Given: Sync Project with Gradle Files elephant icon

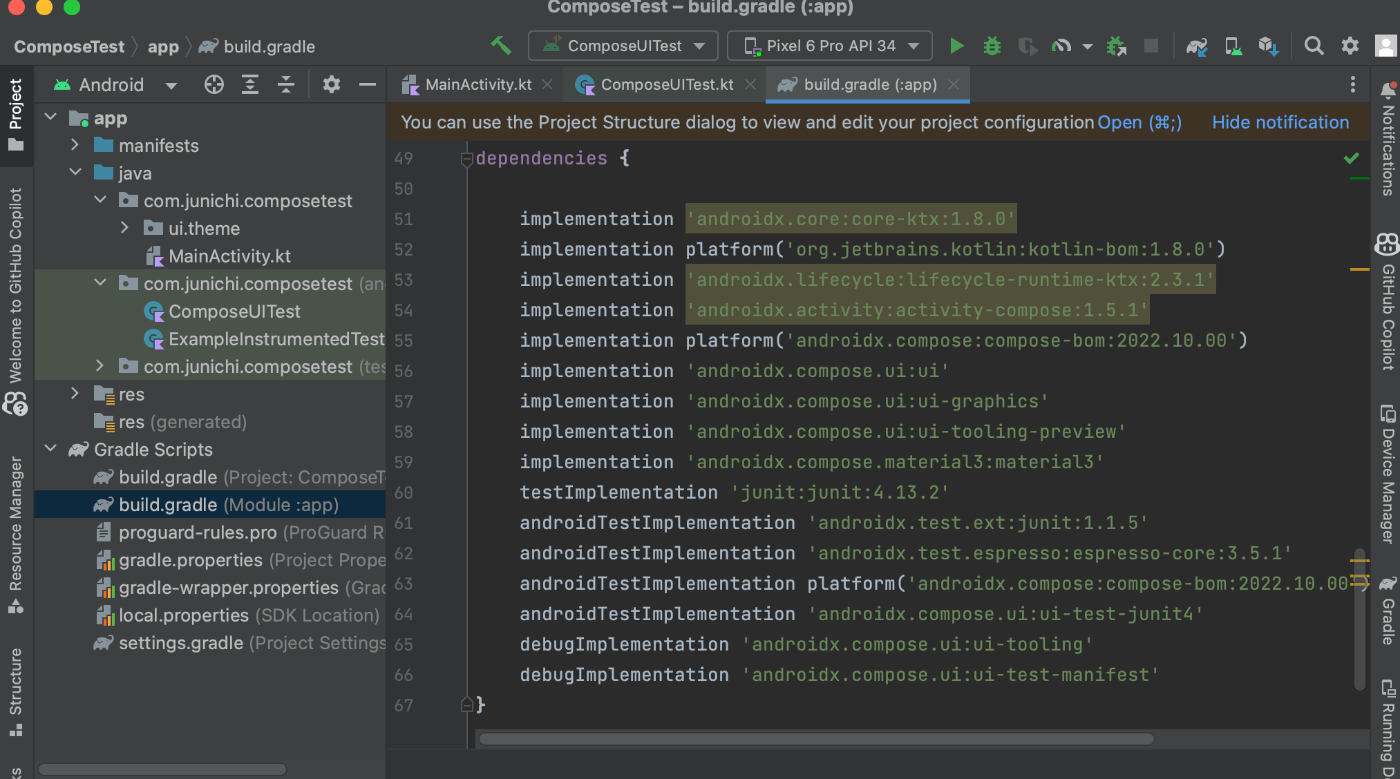Looking at the screenshot, I should (x=1197, y=45).
